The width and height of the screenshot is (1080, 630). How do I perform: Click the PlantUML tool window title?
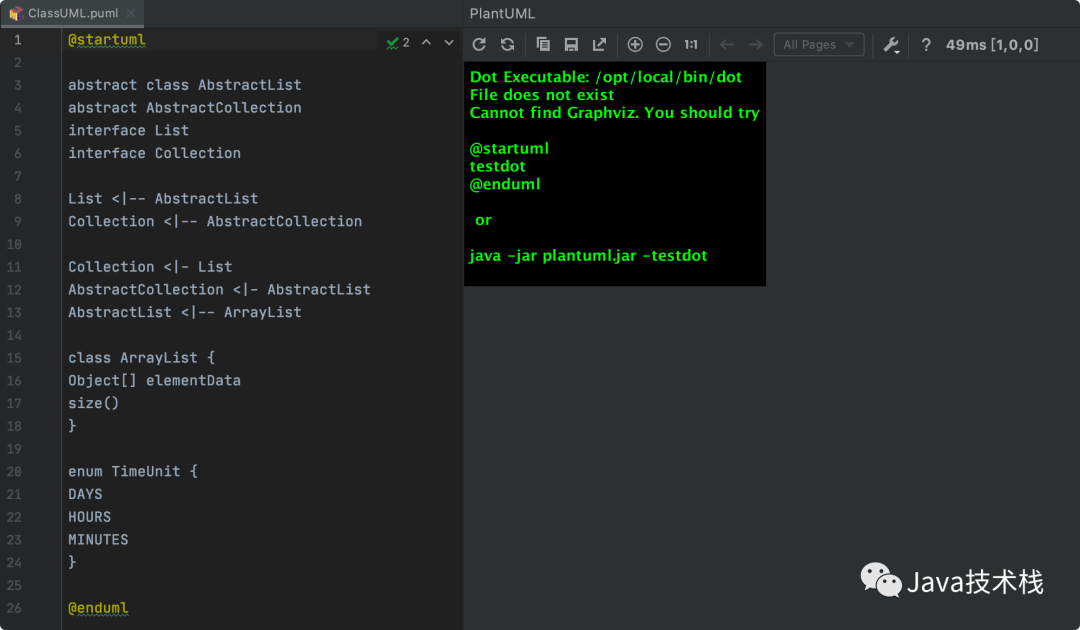[502, 14]
